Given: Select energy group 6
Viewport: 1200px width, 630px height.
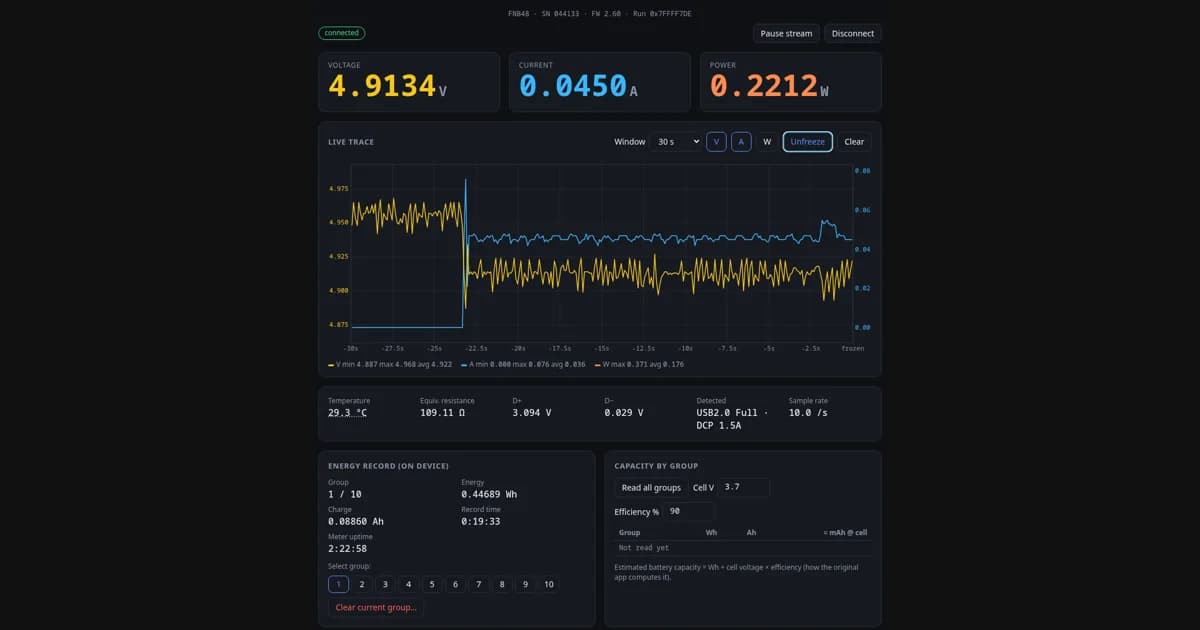Looking at the screenshot, I should click(x=455, y=584).
